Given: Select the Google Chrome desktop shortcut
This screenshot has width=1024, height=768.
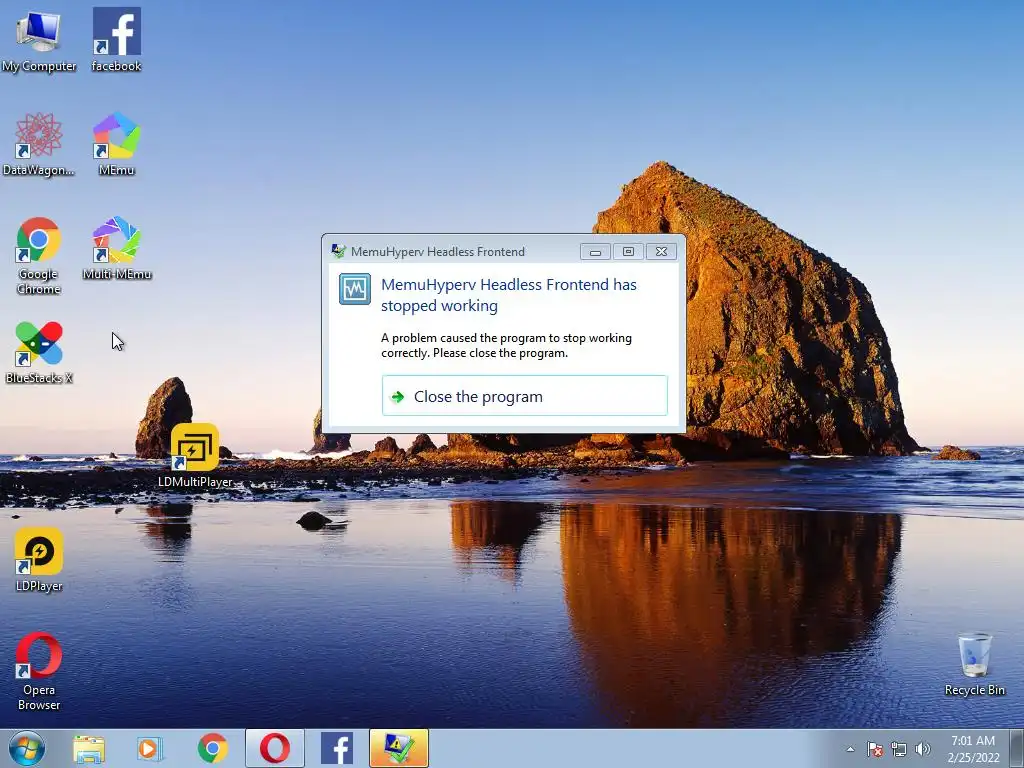Looking at the screenshot, I should 39,256.
